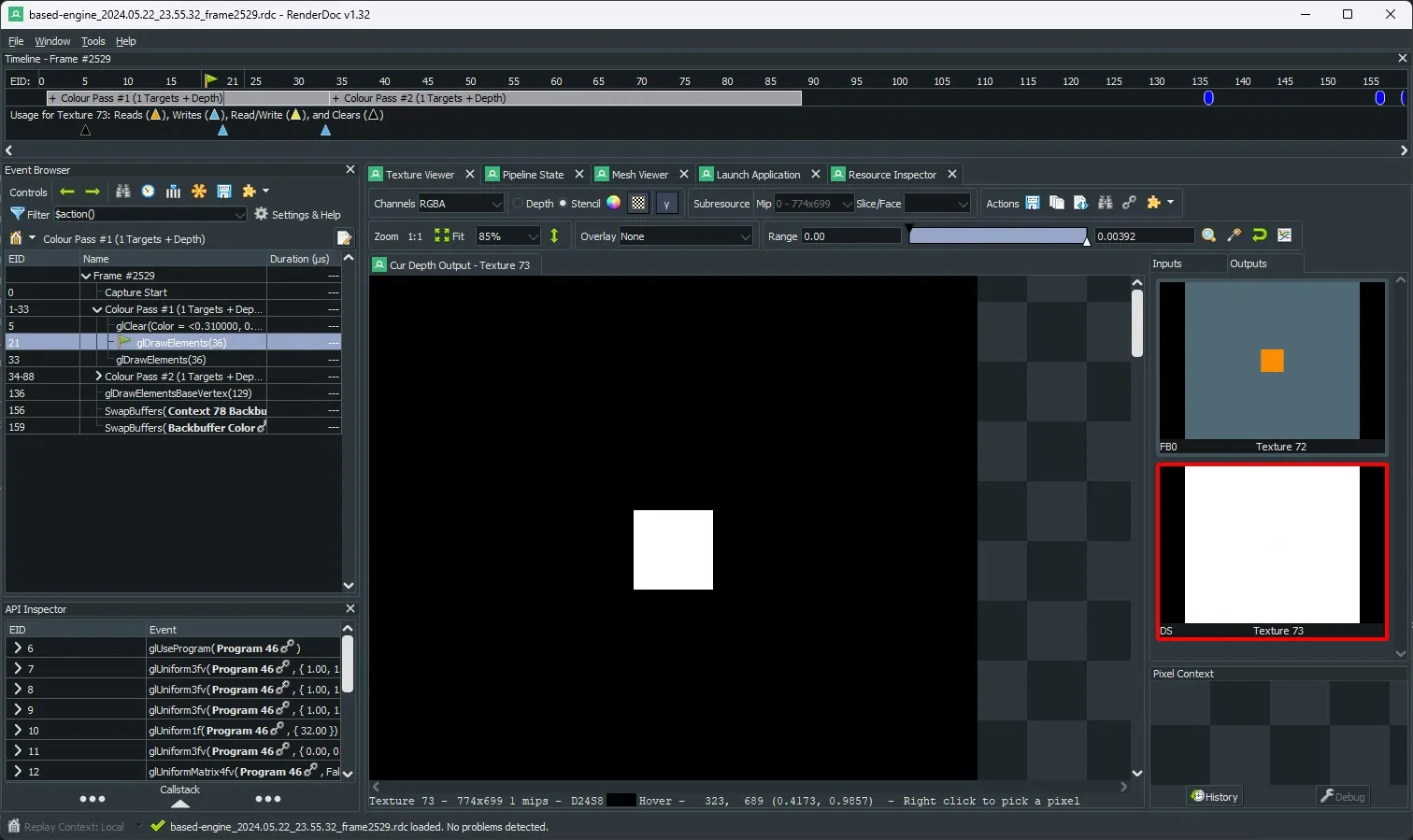Click the History button in Pixel Context
Viewport: 1413px width, 840px height.
point(1214,796)
